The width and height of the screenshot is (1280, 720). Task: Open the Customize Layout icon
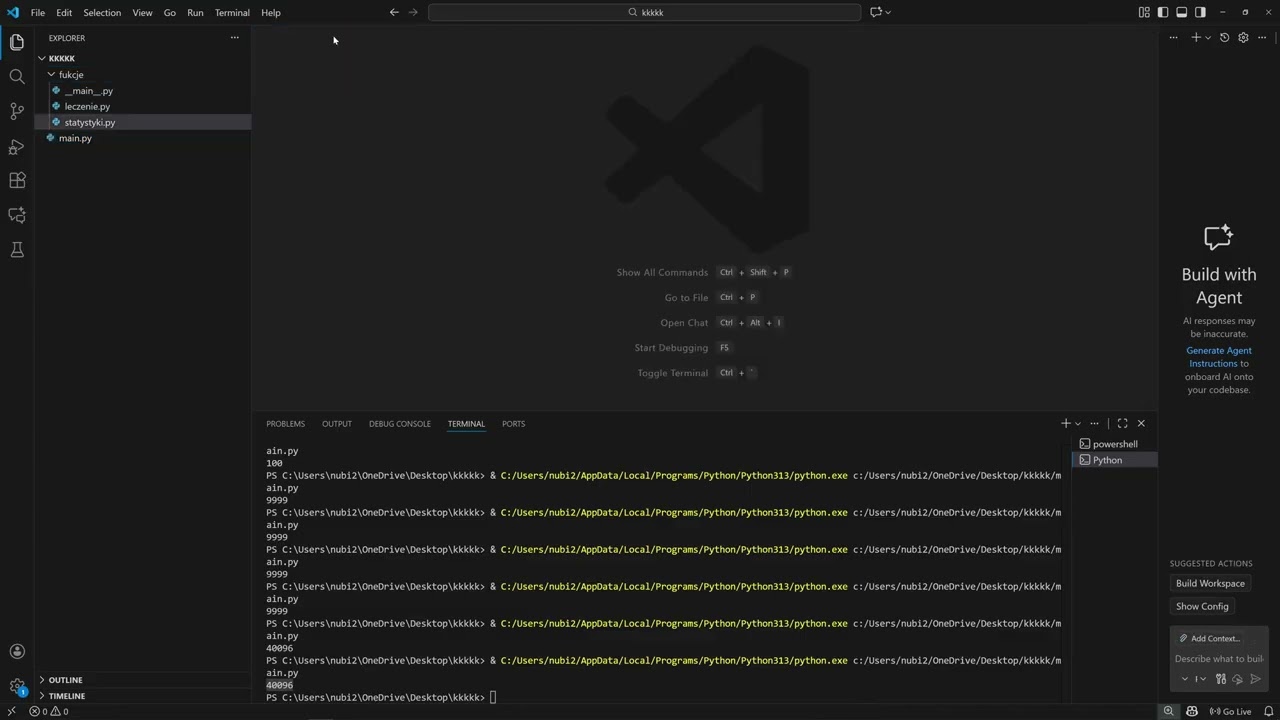(x=1144, y=12)
